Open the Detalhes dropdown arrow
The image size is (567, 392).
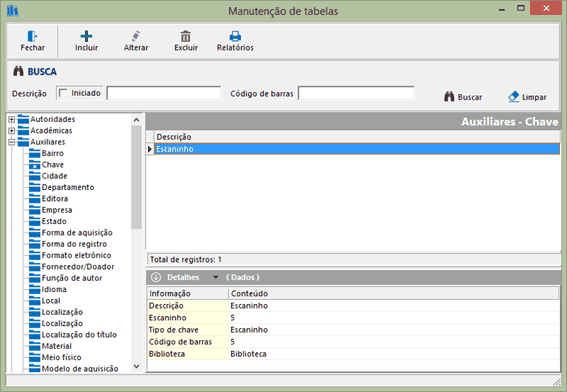tap(216, 277)
